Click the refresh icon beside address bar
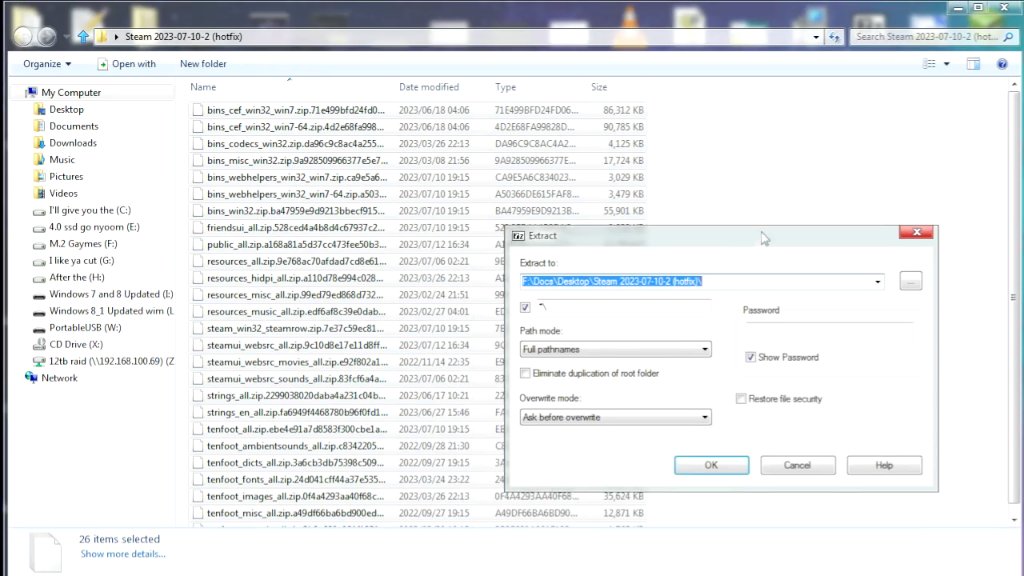This screenshot has height=576, width=1024. coord(834,37)
